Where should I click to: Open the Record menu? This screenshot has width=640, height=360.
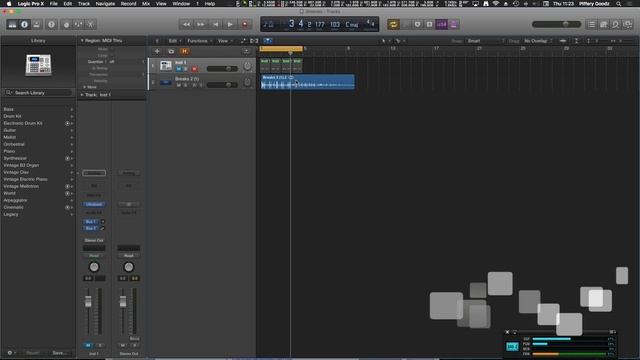tap(128, 4)
